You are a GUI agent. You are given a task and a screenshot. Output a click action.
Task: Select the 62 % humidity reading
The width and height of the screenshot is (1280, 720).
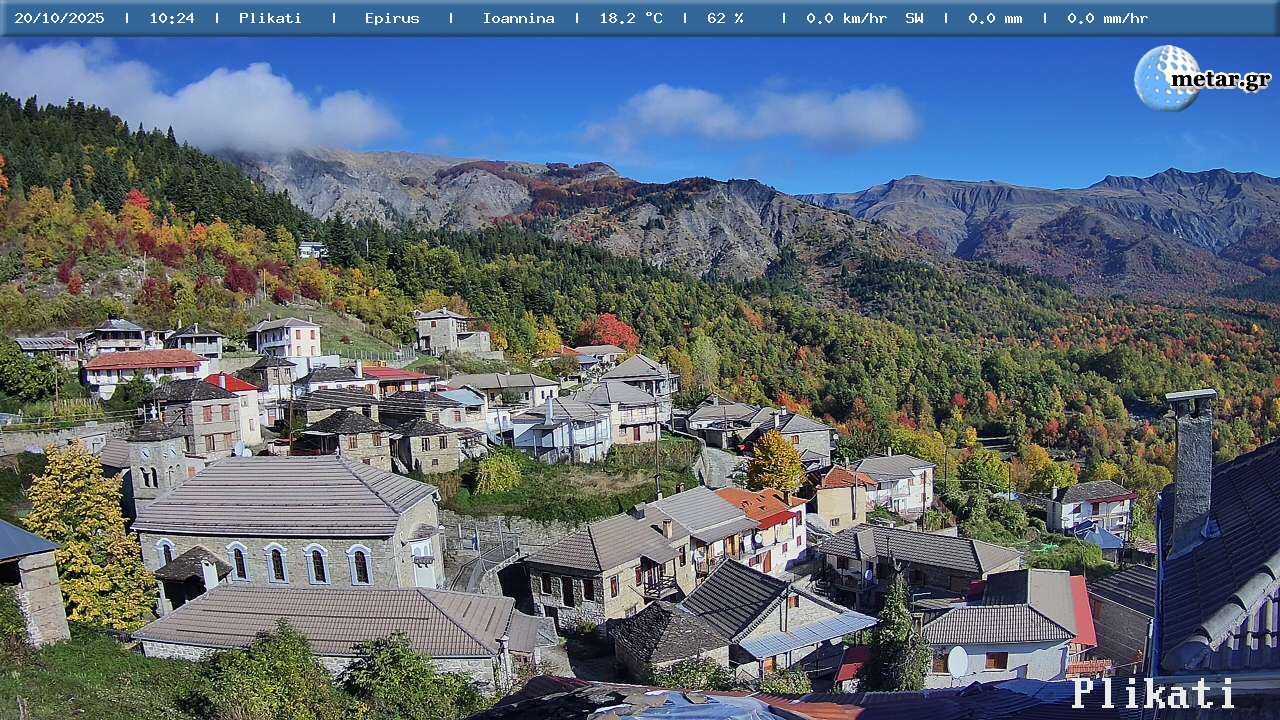[x=725, y=18]
